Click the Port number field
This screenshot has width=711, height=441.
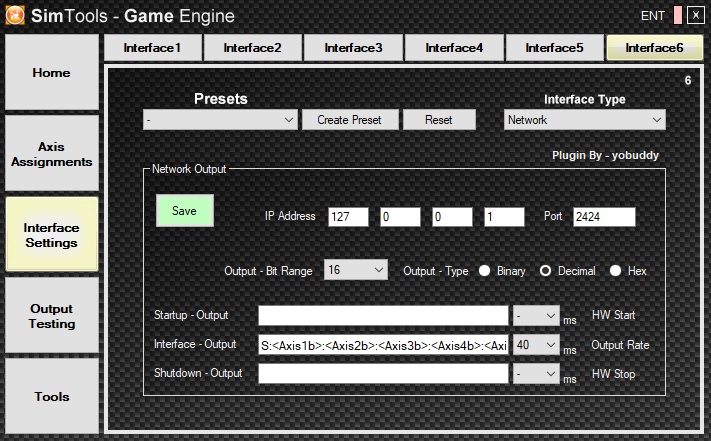click(x=604, y=217)
